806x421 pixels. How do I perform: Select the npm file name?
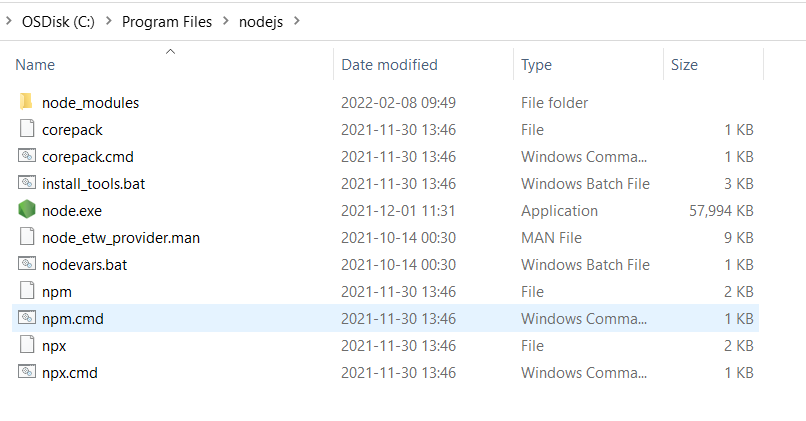click(x=57, y=292)
